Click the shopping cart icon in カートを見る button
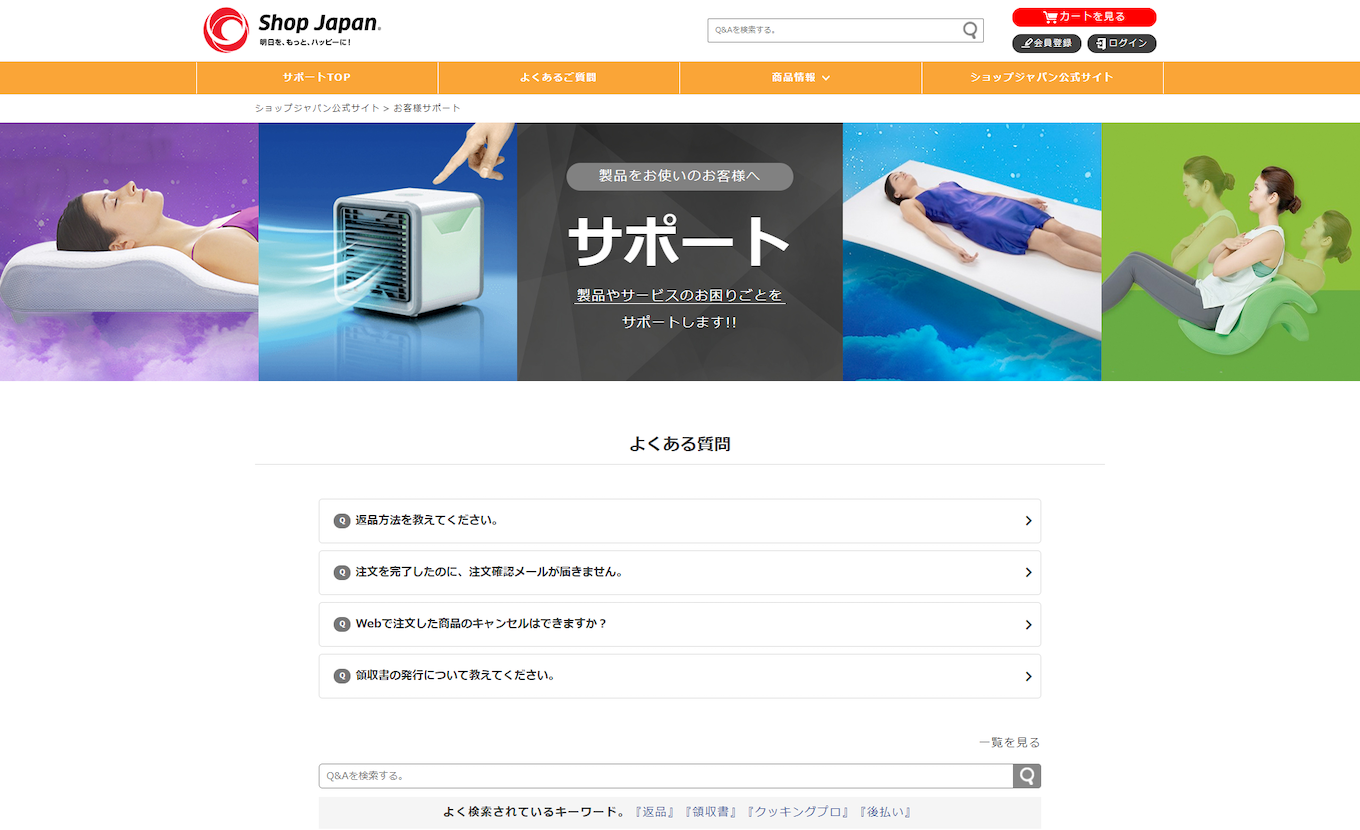This screenshot has width=1360, height=830. pyautogui.click(x=1049, y=17)
